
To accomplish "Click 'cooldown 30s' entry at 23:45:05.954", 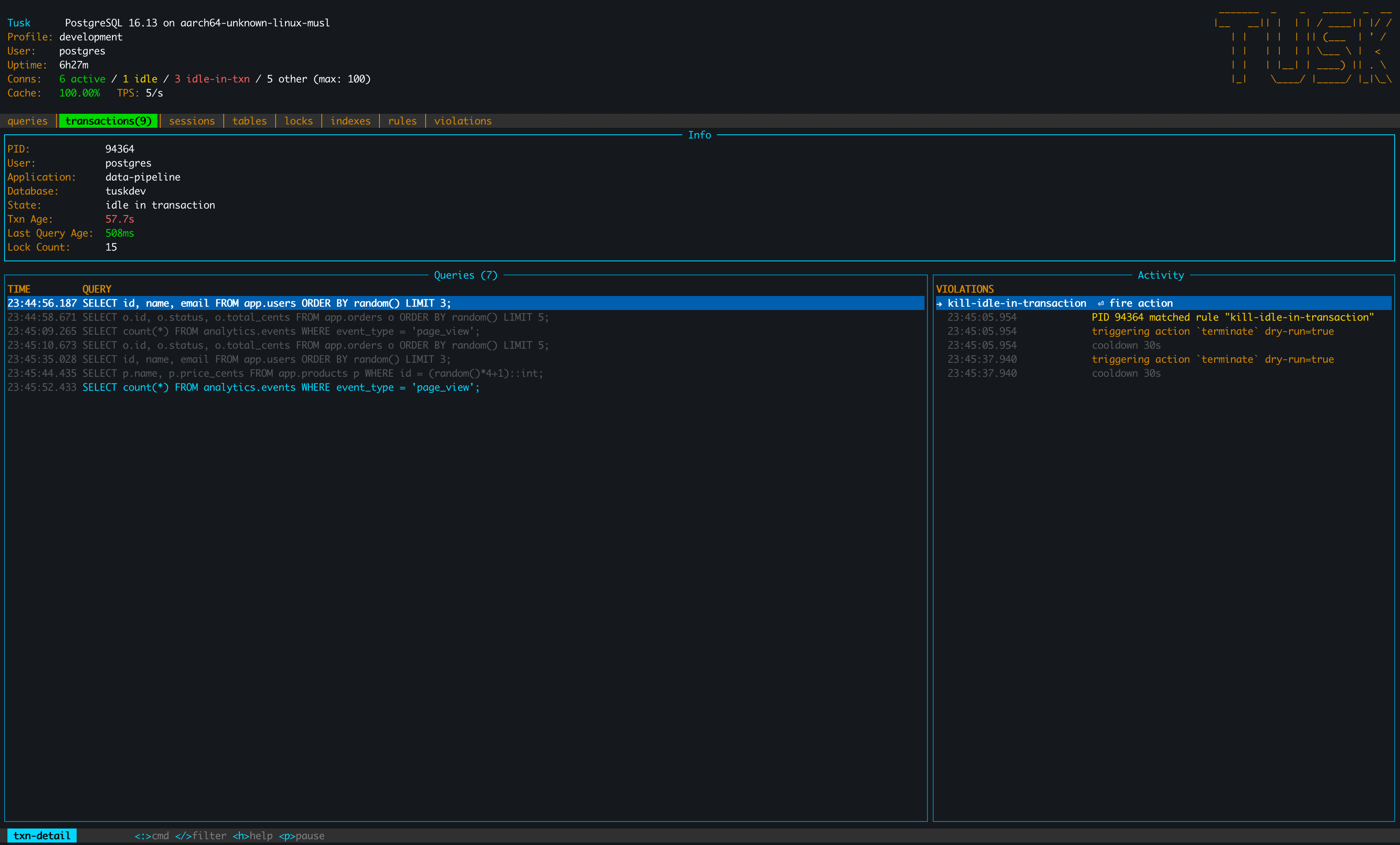I will coord(1126,345).
